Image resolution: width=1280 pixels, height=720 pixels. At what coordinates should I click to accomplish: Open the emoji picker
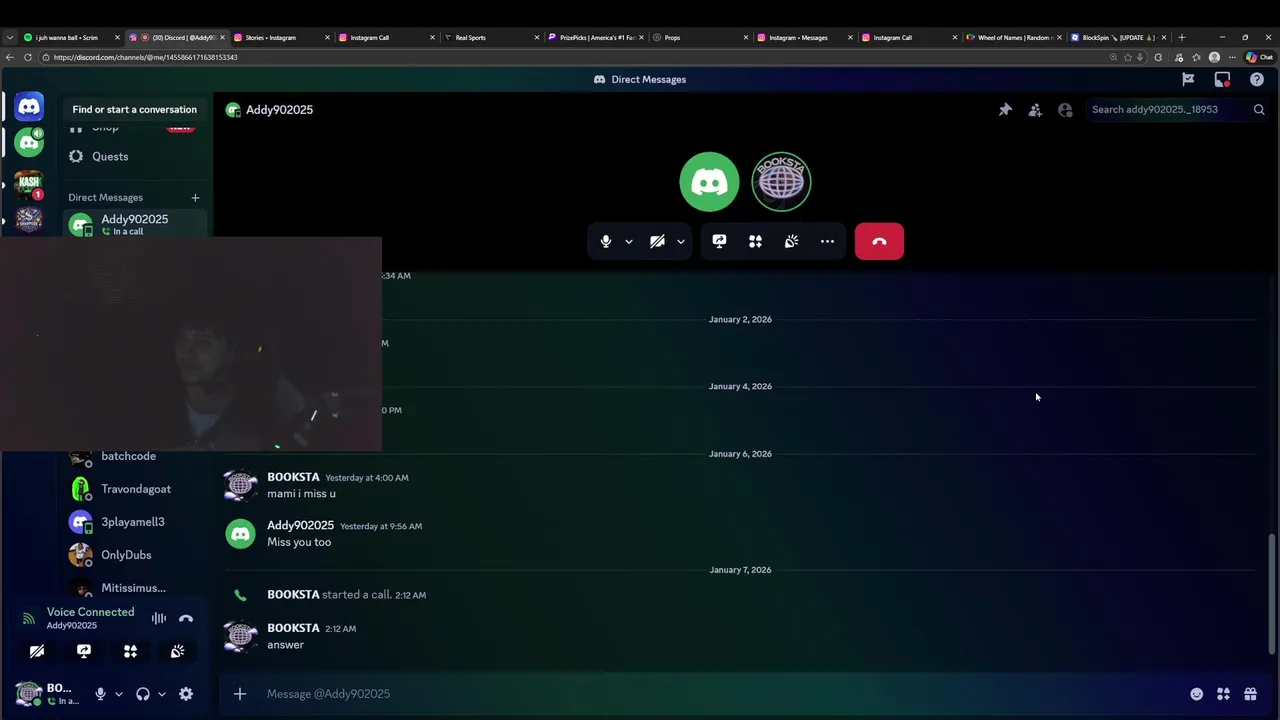tap(1196, 694)
